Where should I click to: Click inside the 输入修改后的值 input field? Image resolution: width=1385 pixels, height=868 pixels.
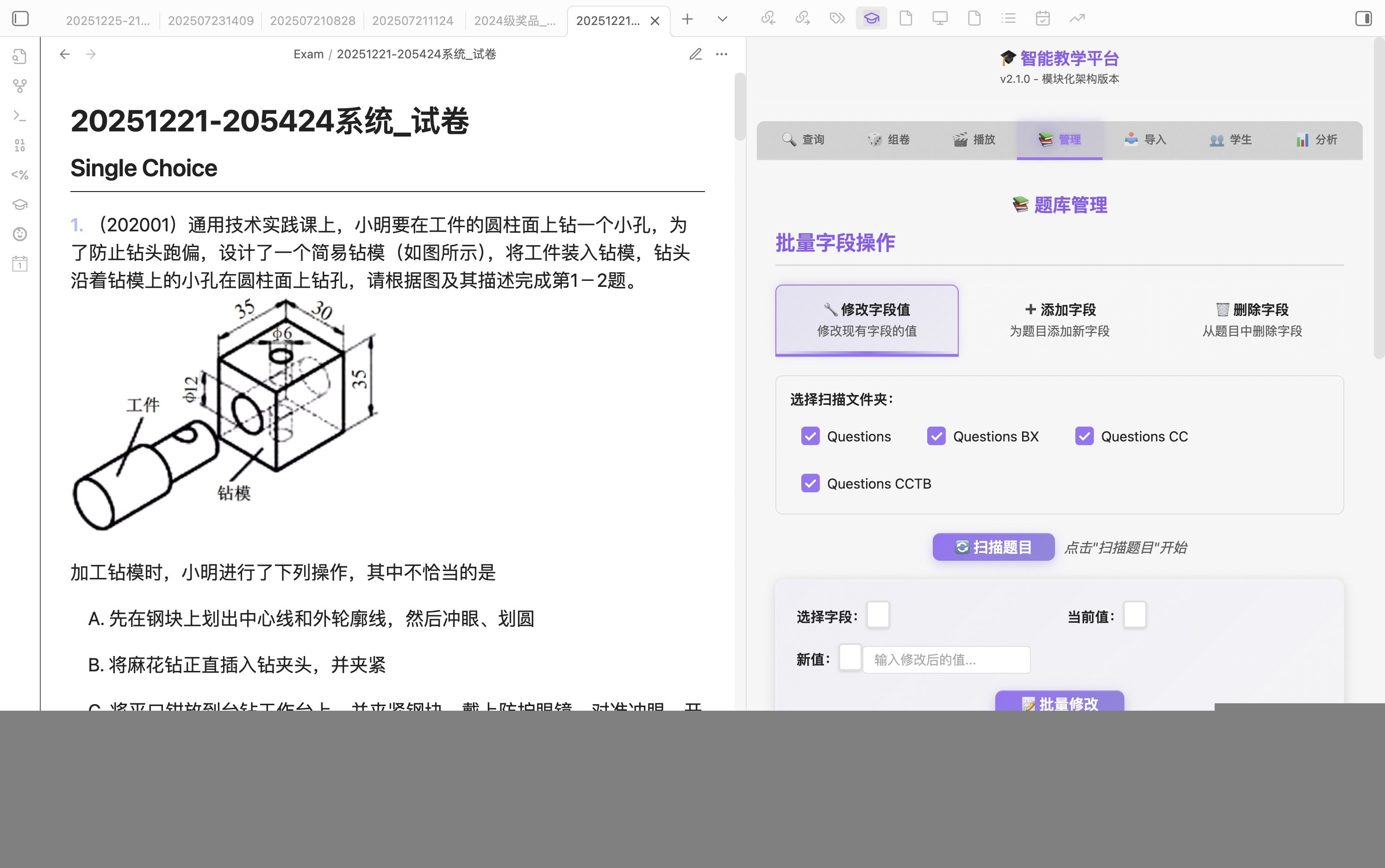tap(945, 659)
